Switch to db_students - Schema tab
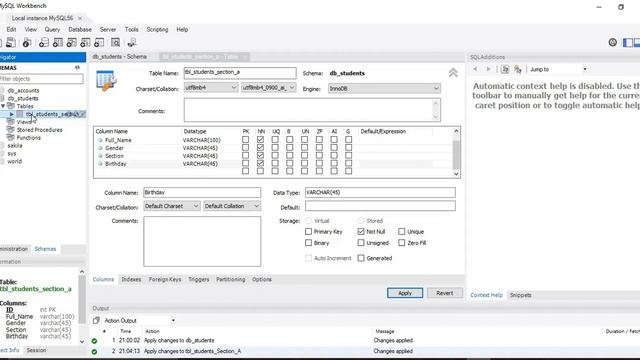Image resolution: width=640 pixels, height=360 pixels. [x=120, y=57]
